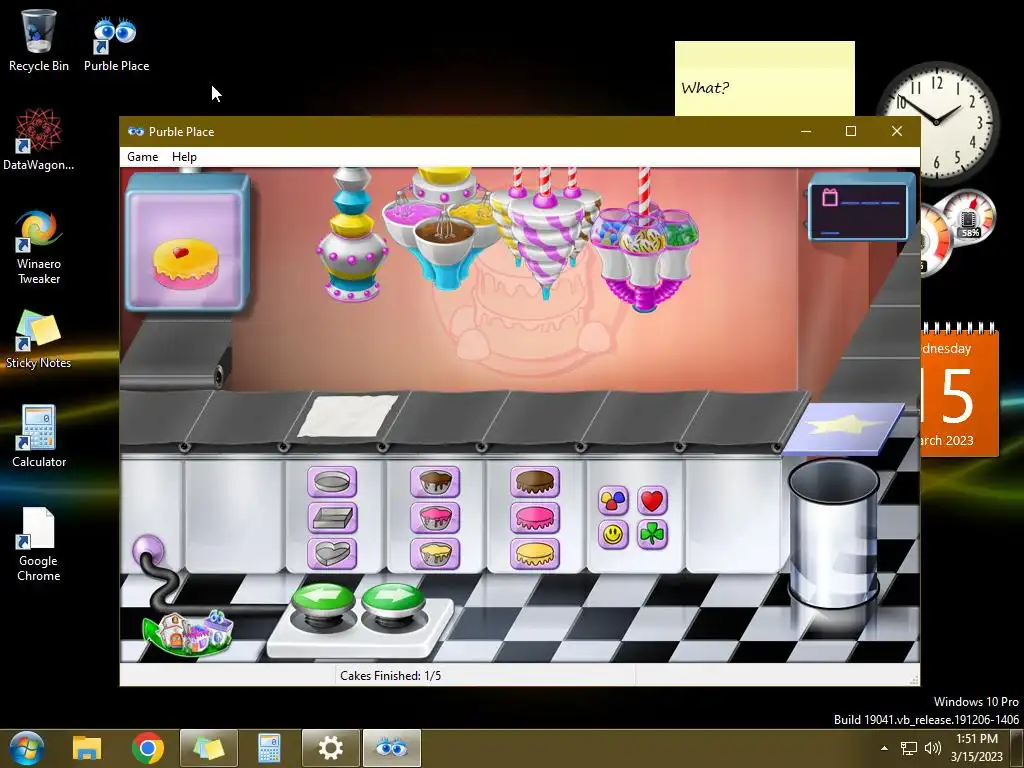The height and width of the screenshot is (768, 1024).
Task: Click the Purble Place taskbar button
Action: pos(392,748)
